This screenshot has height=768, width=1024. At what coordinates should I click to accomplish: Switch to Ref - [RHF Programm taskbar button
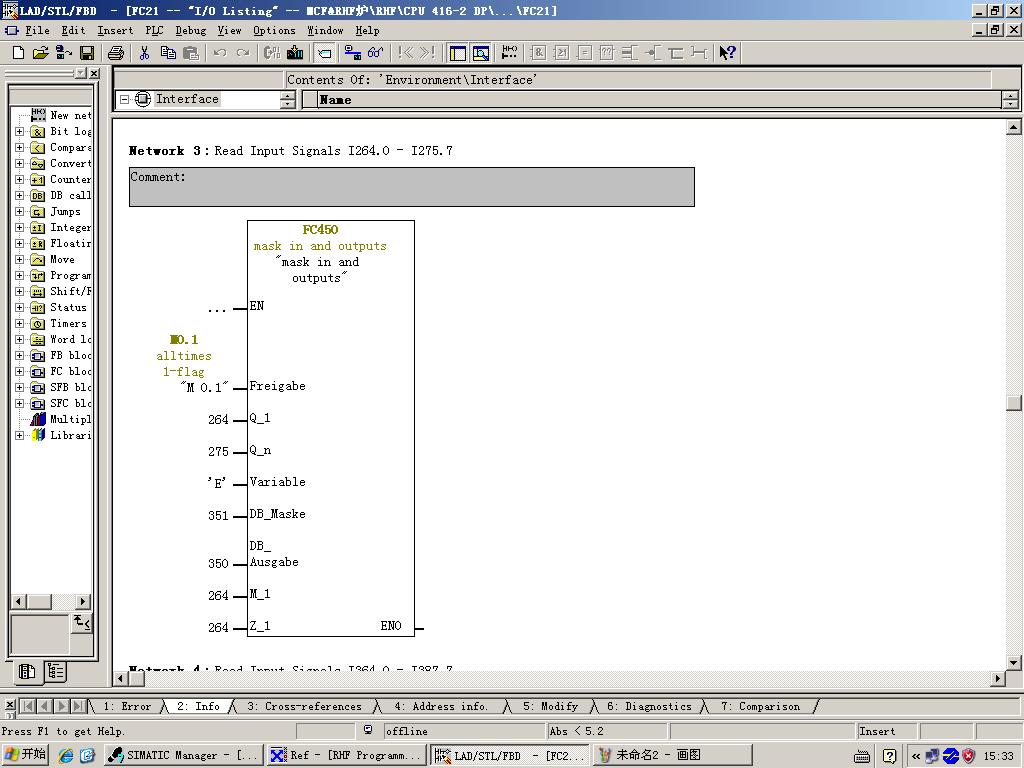[347, 755]
